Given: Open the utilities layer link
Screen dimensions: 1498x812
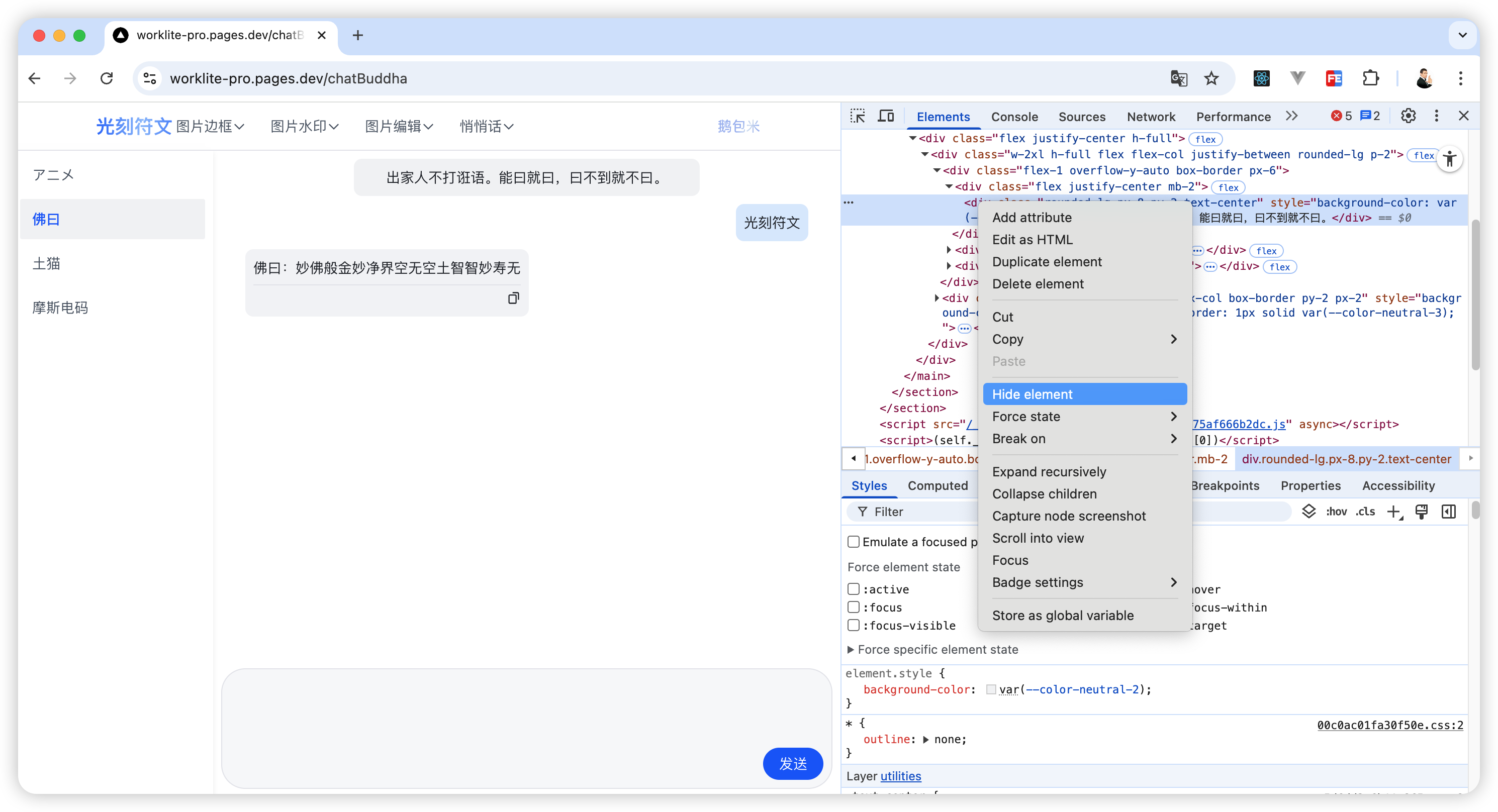Looking at the screenshot, I should [900, 776].
